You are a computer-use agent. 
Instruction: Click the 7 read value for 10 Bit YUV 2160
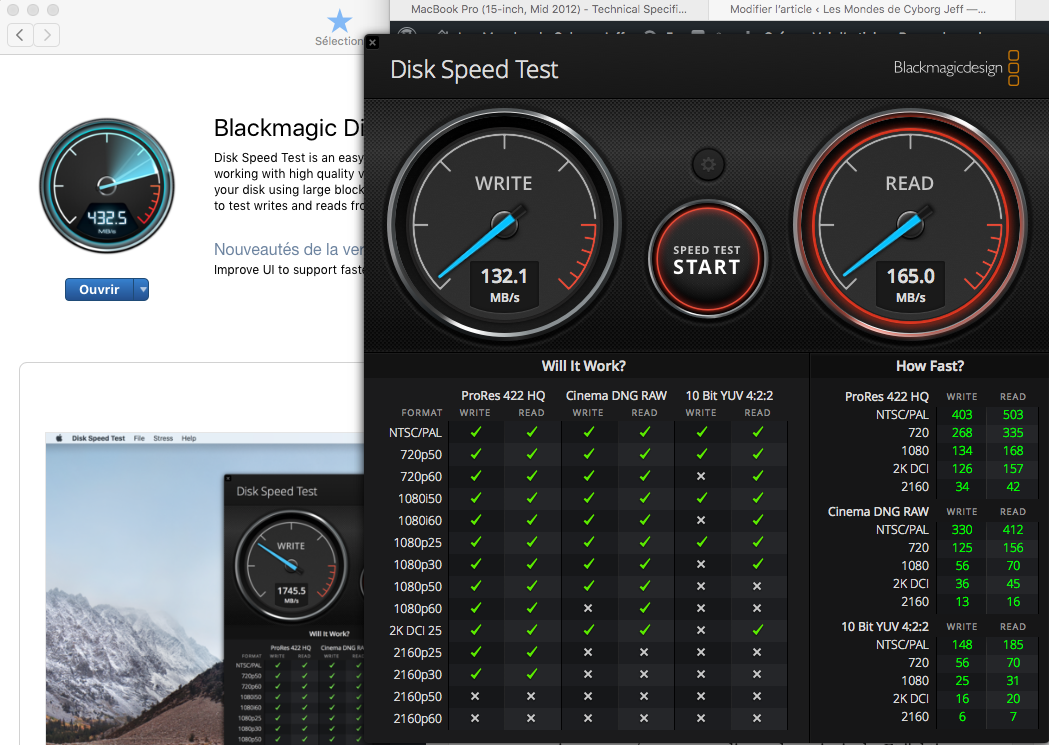[1014, 717]
